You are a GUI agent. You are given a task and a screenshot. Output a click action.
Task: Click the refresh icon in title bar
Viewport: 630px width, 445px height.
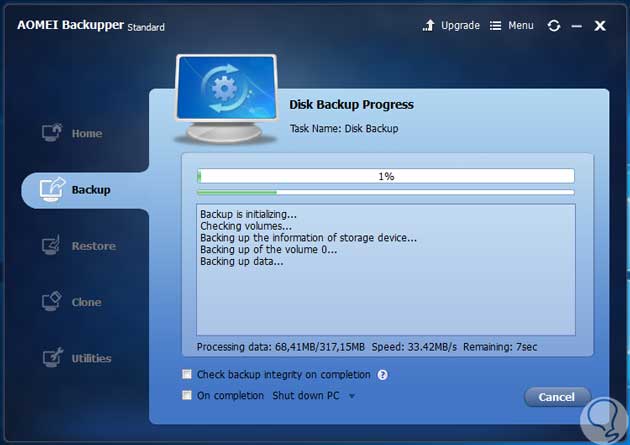[x=554, y=26]
